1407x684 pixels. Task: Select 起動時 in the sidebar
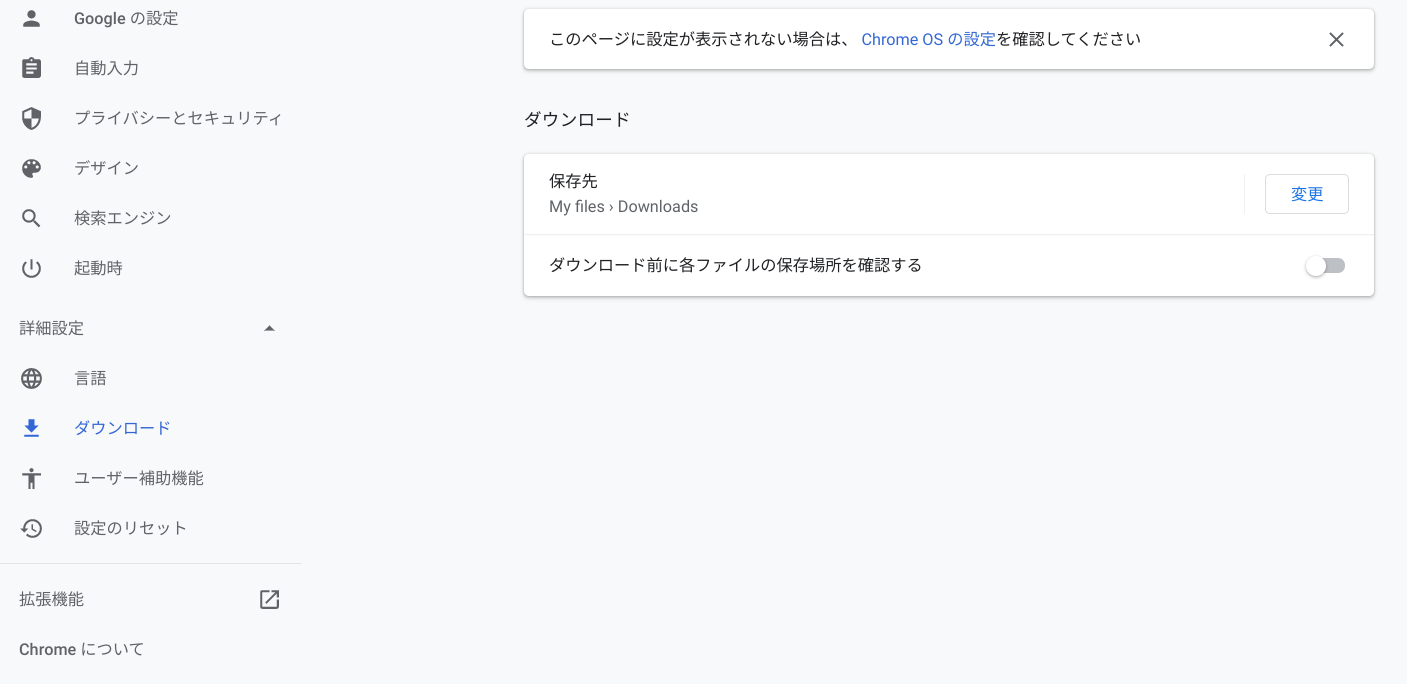99,268
